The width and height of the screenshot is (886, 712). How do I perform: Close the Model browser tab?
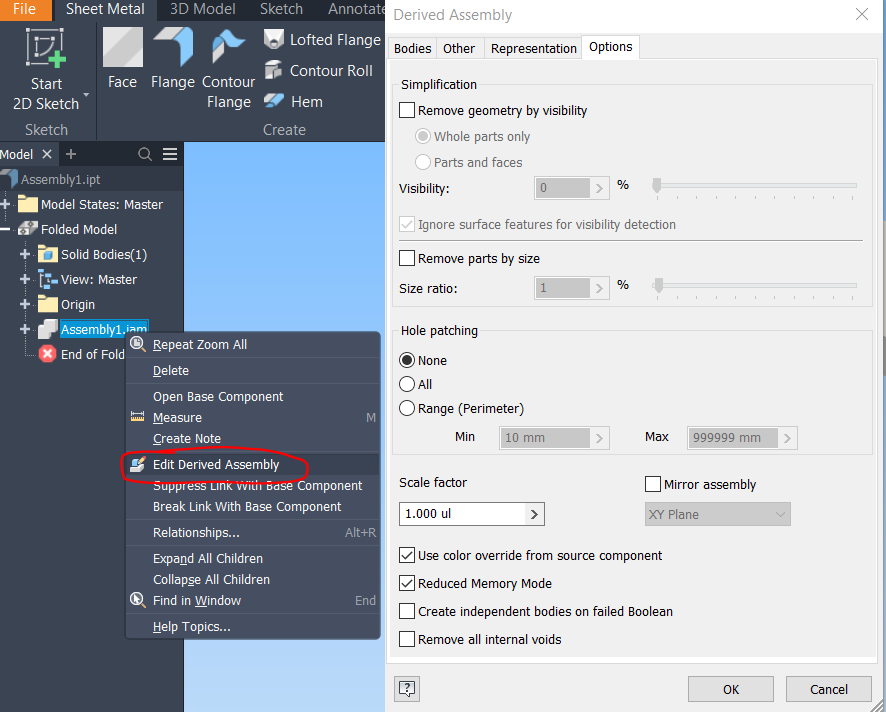pos(47,154)
